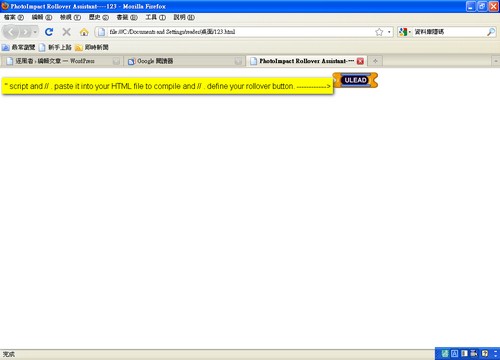This screenshot has height=360, width=500.
Task: Close the PhotoImpact Rollover Assistant tab
Action: (360, 61)
